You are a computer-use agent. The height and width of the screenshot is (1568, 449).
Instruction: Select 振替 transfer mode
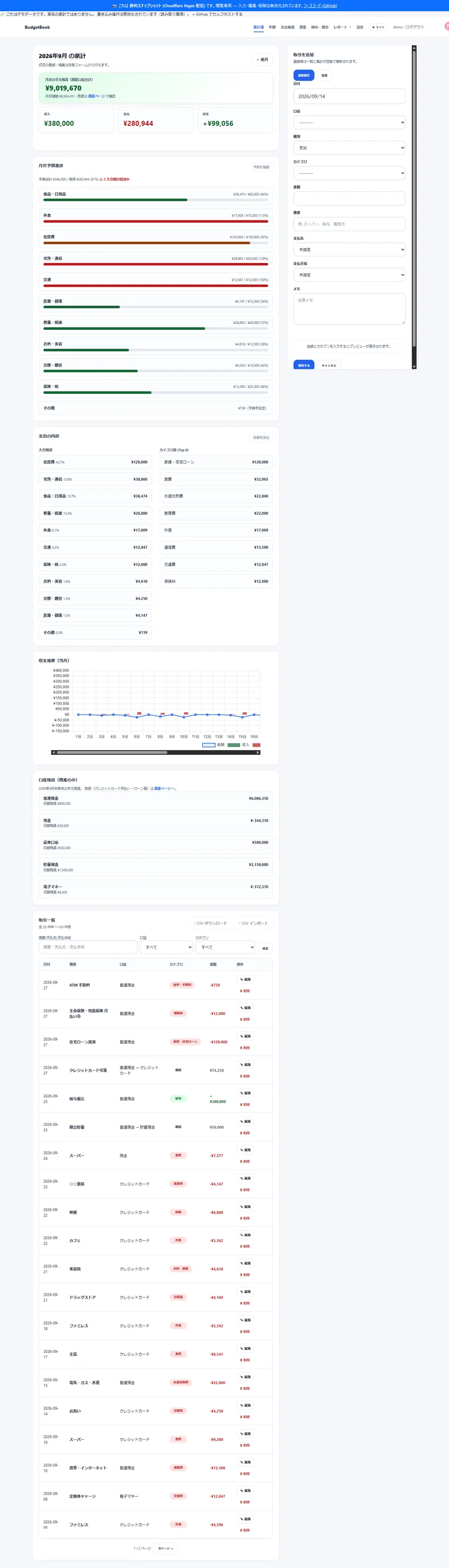pyautogui.click(x=324, y=75)
